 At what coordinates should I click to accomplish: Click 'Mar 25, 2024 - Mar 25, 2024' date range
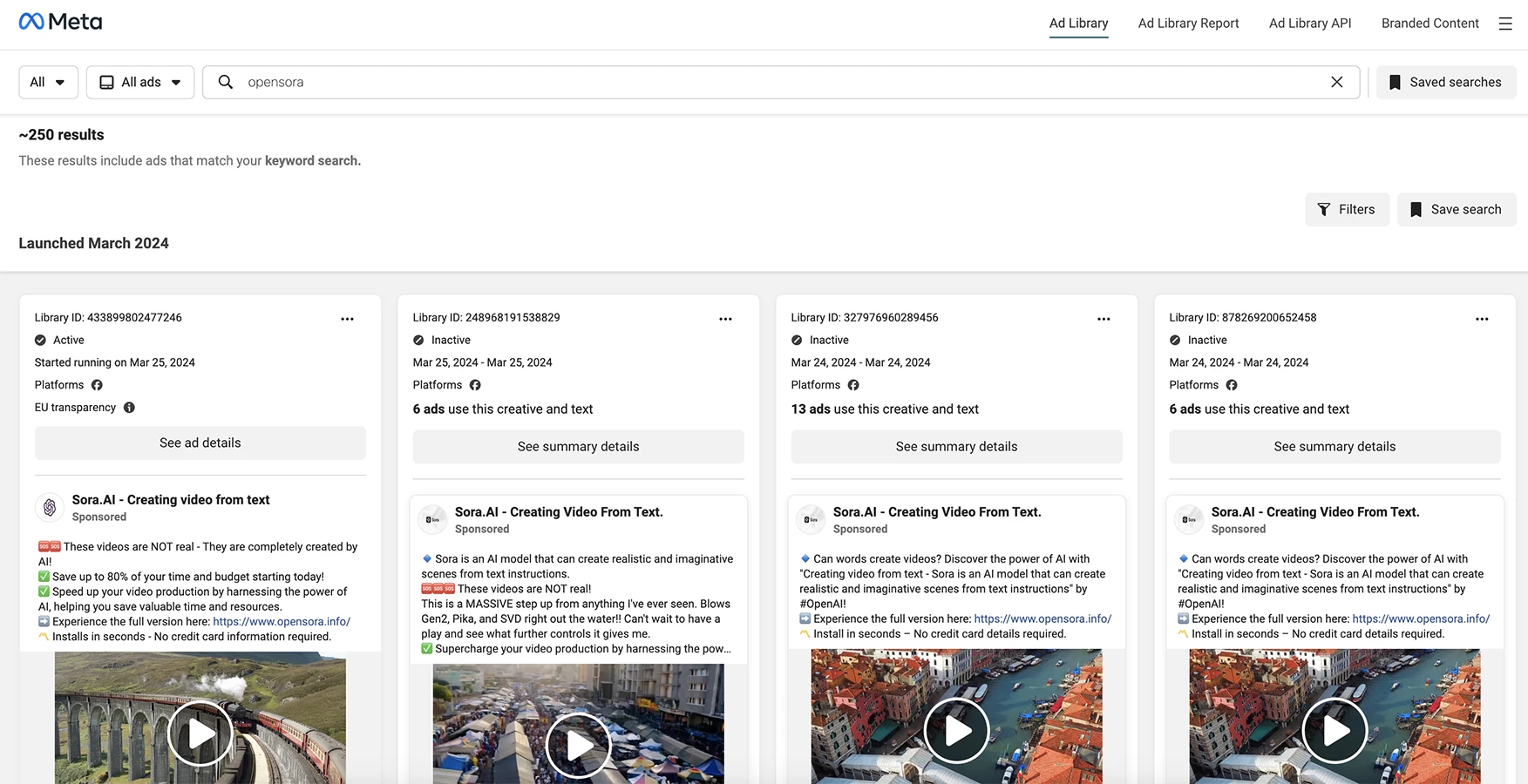tap(482, 363)
